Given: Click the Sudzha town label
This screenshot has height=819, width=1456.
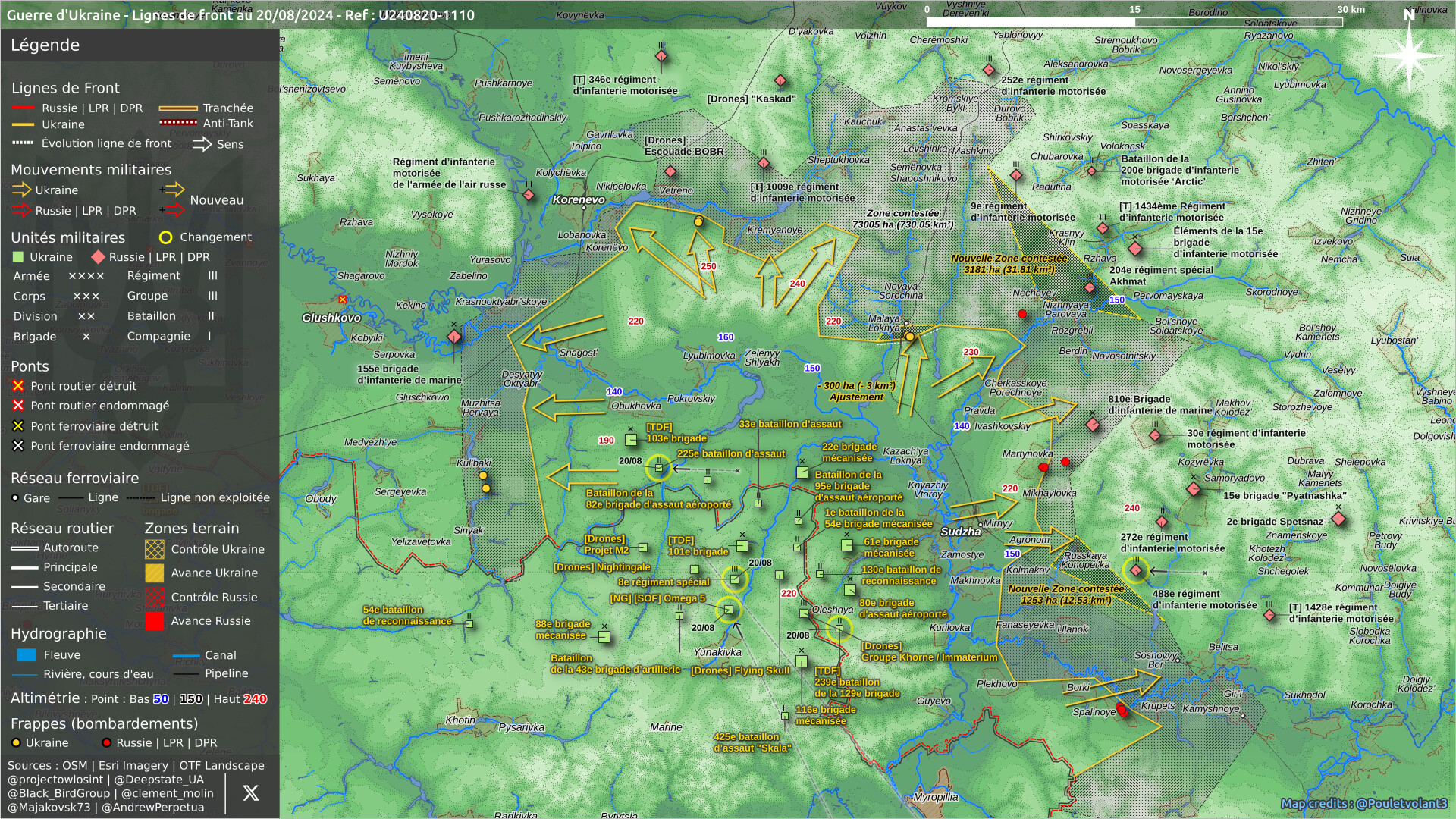Looking at the screenshot, I should click(960, 532).
